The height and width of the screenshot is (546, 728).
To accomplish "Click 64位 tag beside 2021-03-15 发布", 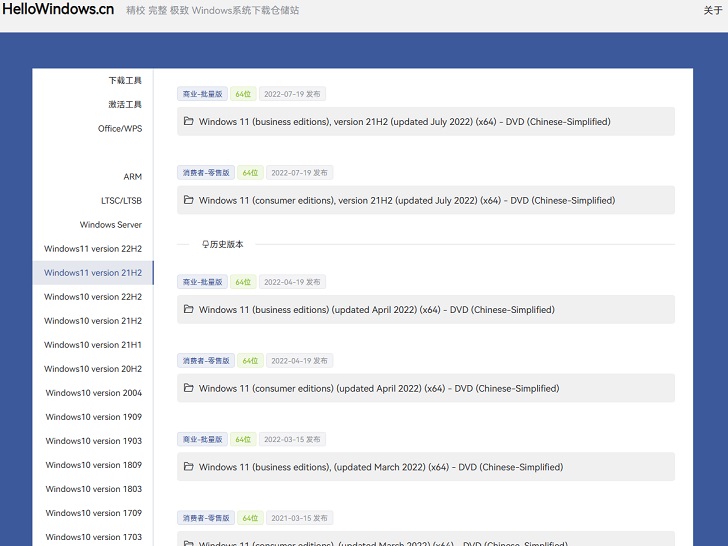I will pyautogui.click(x=250, y=518).
